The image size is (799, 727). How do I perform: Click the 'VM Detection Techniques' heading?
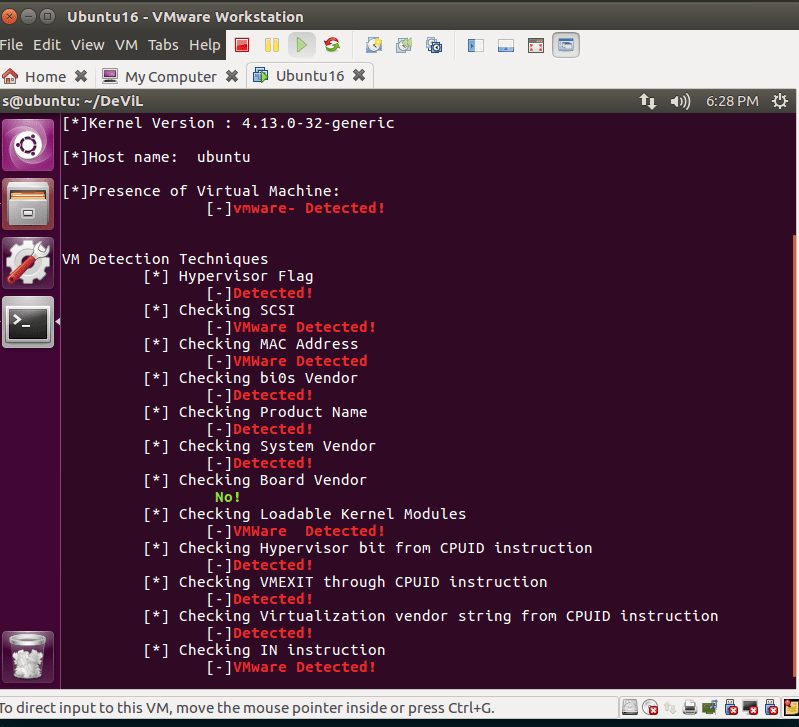click(x=165, y=259)
